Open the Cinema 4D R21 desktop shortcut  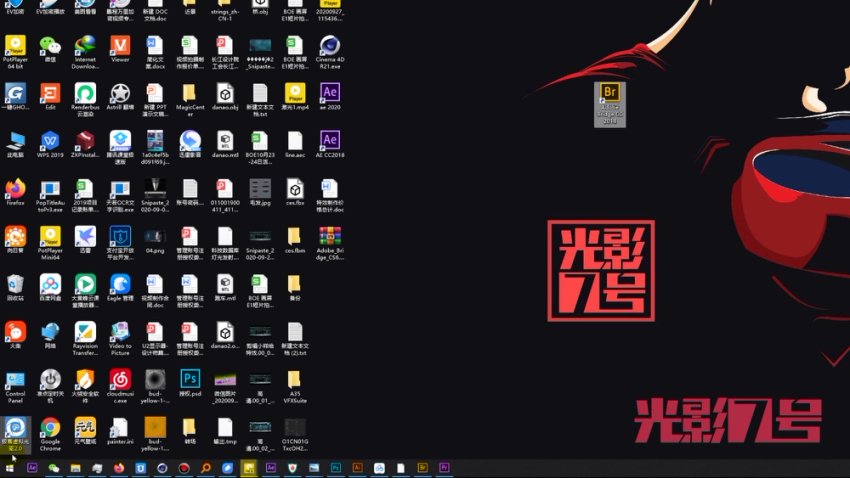(329, 46)
